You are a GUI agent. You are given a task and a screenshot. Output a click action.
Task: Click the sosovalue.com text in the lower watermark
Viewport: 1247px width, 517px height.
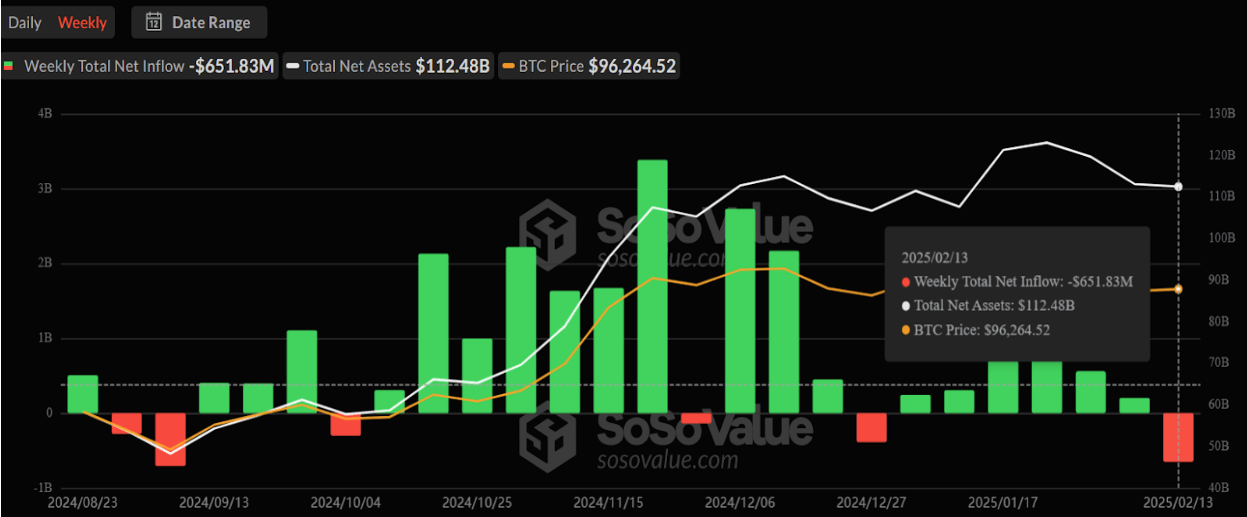pyautogui.click(x=667, y=460)
